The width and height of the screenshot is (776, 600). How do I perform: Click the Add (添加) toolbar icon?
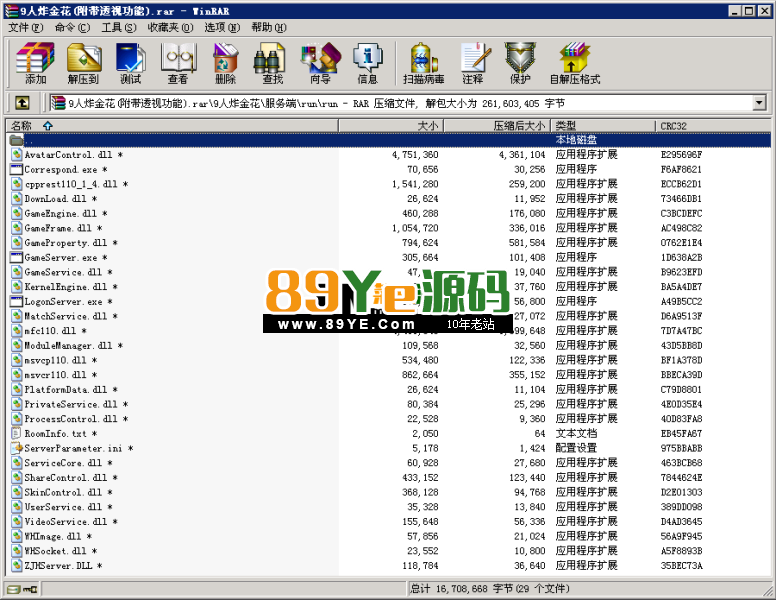(35, 64)
